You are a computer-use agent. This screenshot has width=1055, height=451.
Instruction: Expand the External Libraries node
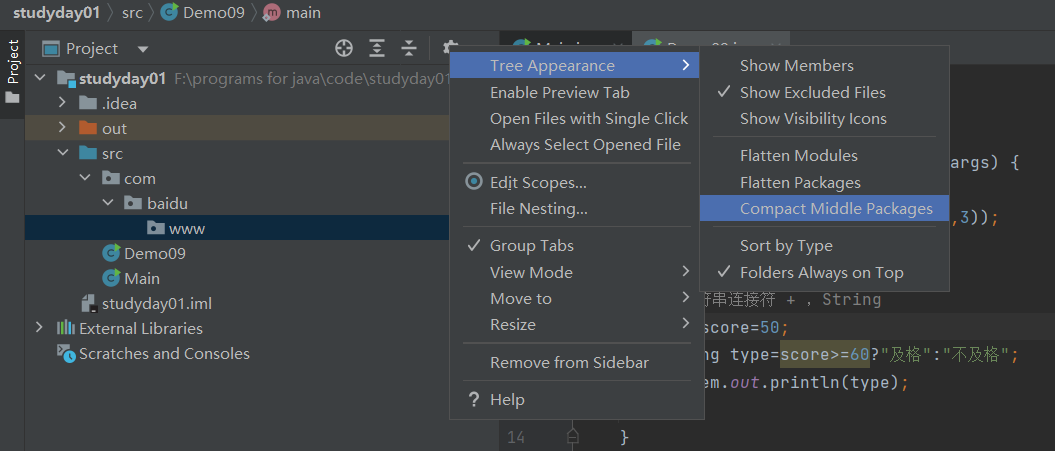(x=39, y=328)
